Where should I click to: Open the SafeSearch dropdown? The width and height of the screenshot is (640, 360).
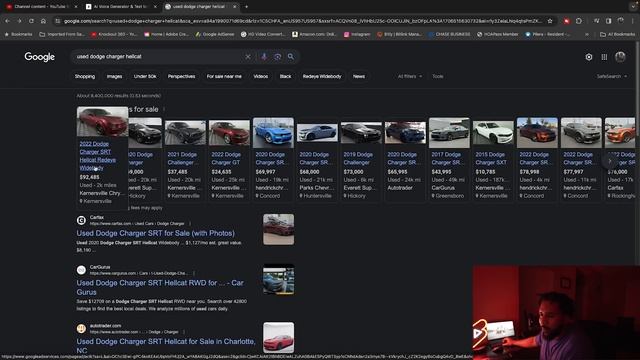coord(611,76)
